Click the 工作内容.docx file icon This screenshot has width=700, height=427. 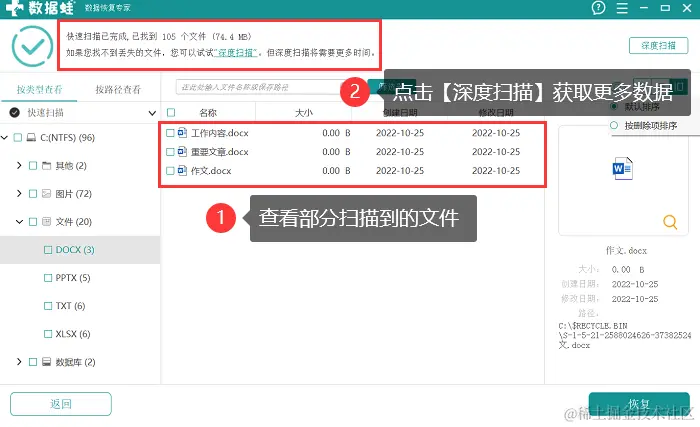(x=182, y=133)
